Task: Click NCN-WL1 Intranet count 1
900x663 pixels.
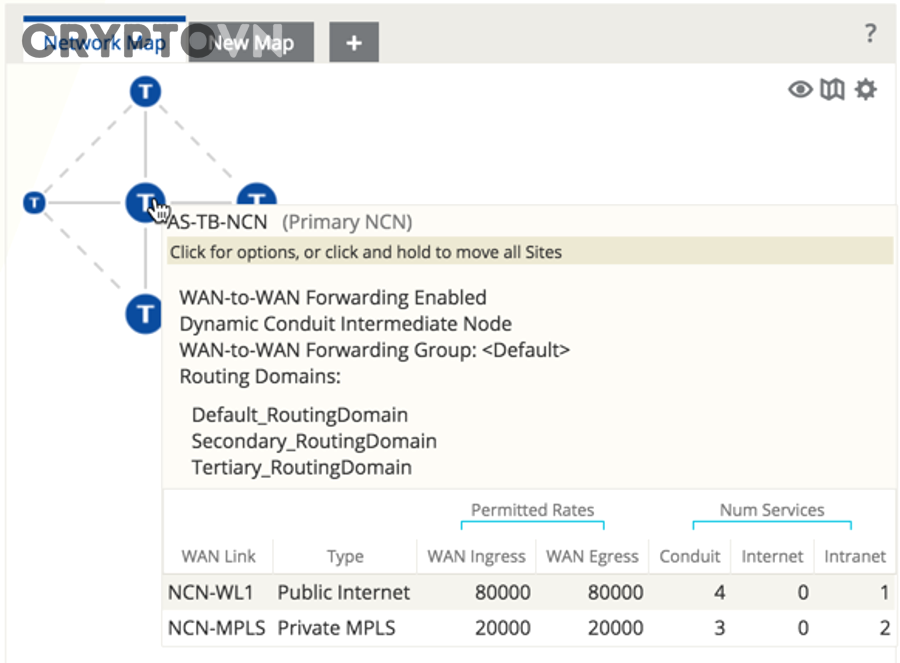Action: click(x=885, y=592)
